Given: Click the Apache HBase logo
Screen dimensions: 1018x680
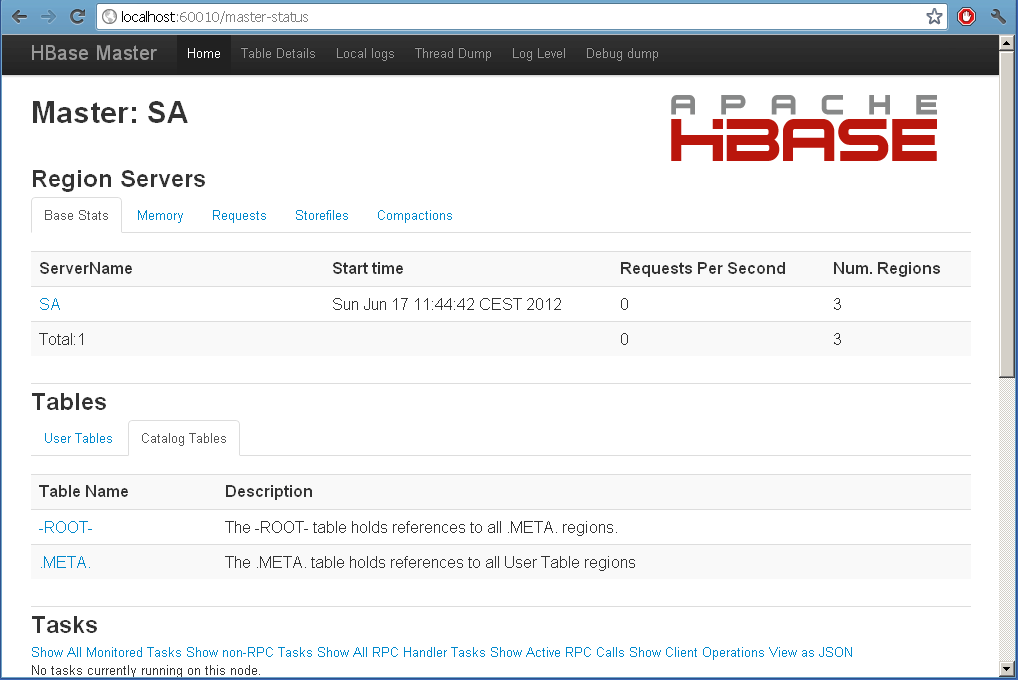Looking at the screenshot, I should pyautogui.click(x=803, y=126).
